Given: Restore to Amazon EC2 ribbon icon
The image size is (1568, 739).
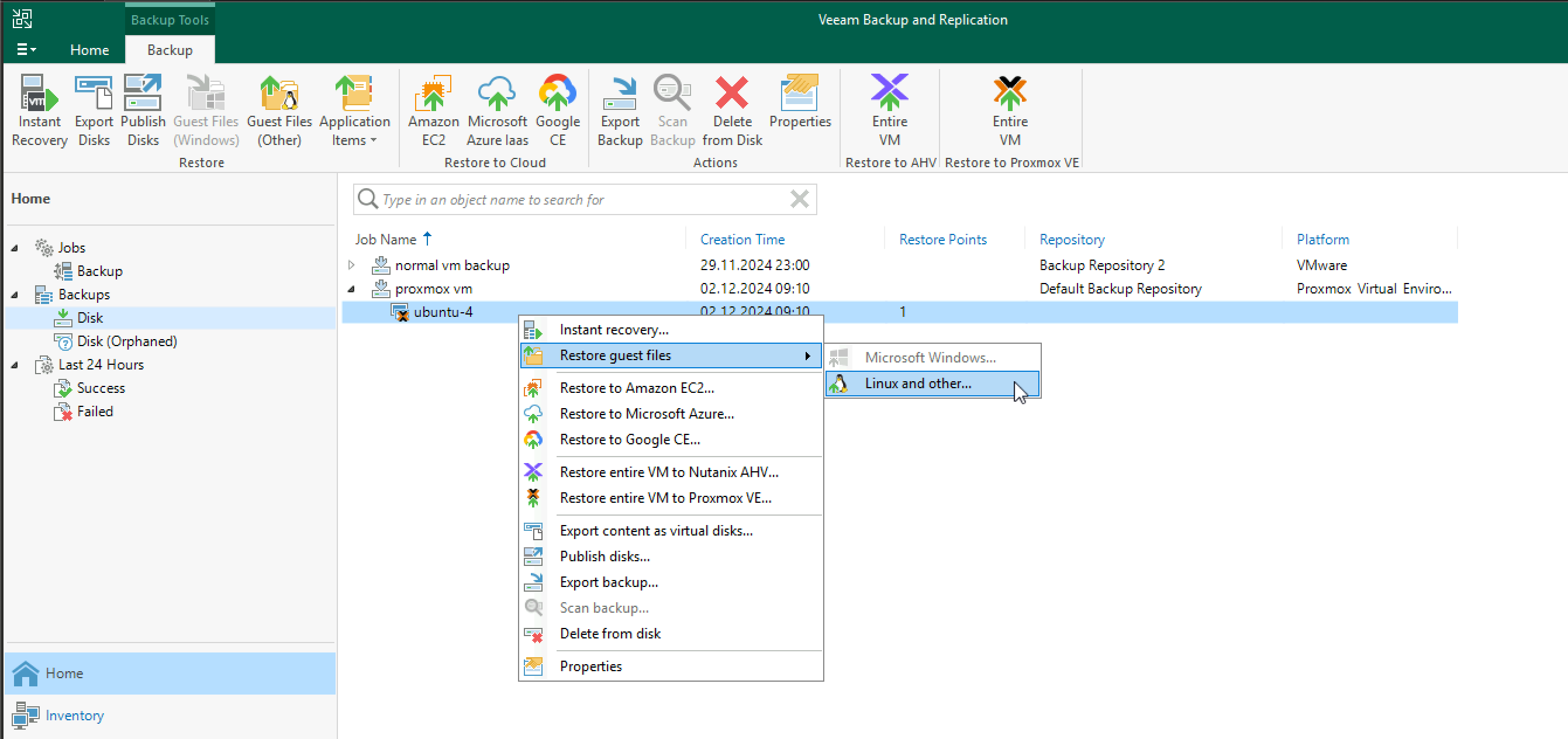Looking at the screenshot, I should [x=433, y=110].
